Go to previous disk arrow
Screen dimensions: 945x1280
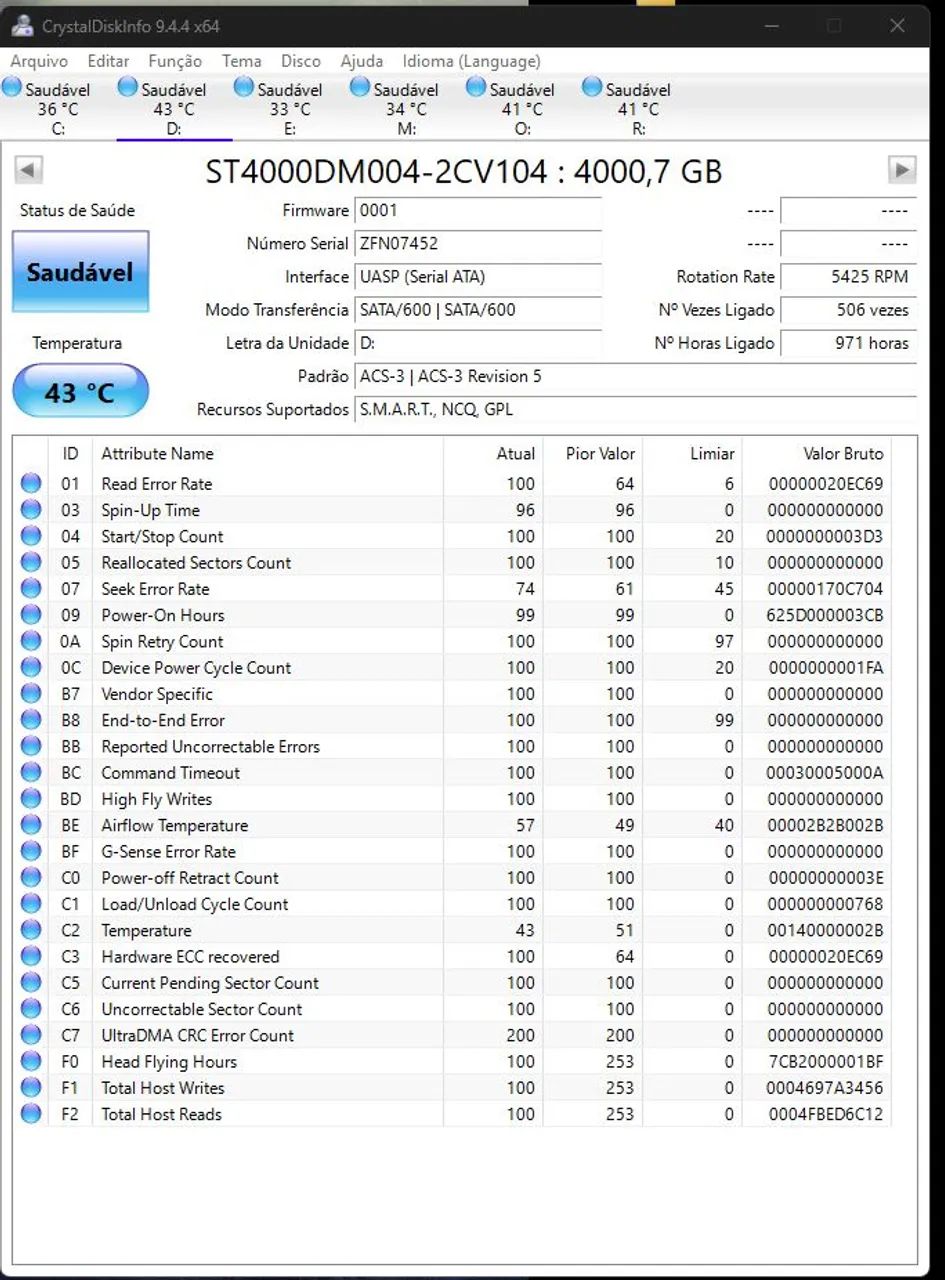point(28,170)
